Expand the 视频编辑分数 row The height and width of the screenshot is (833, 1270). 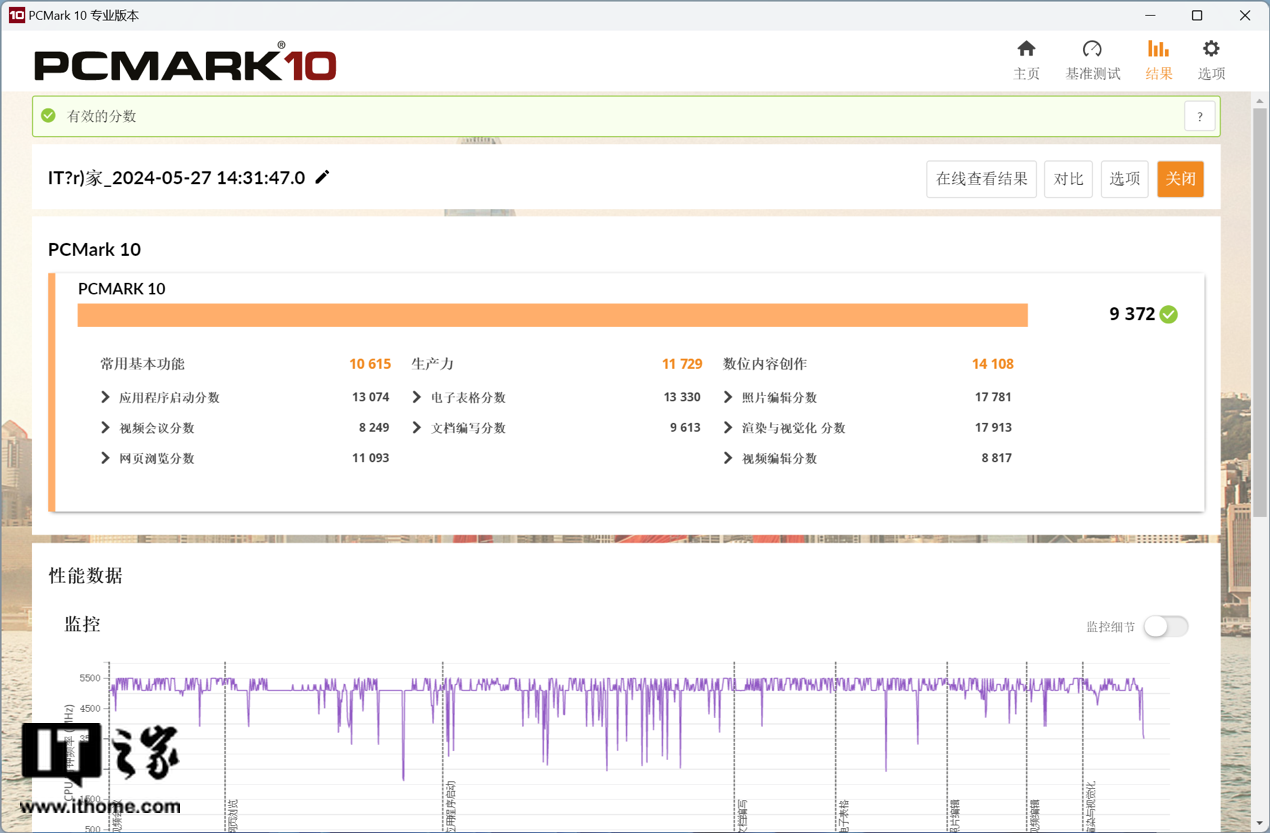728,459
